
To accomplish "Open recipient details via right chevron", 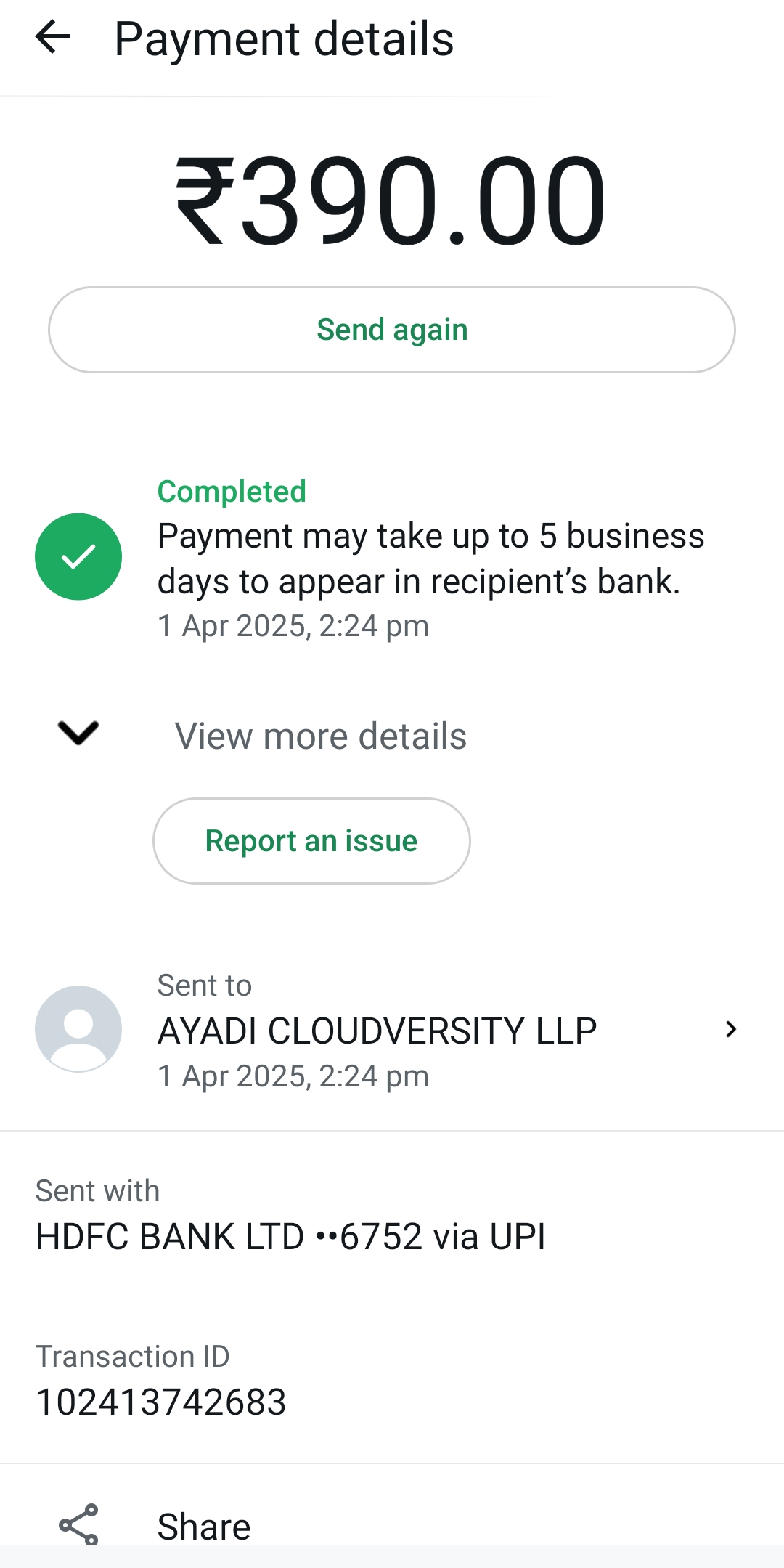I will pos(731,1029).
